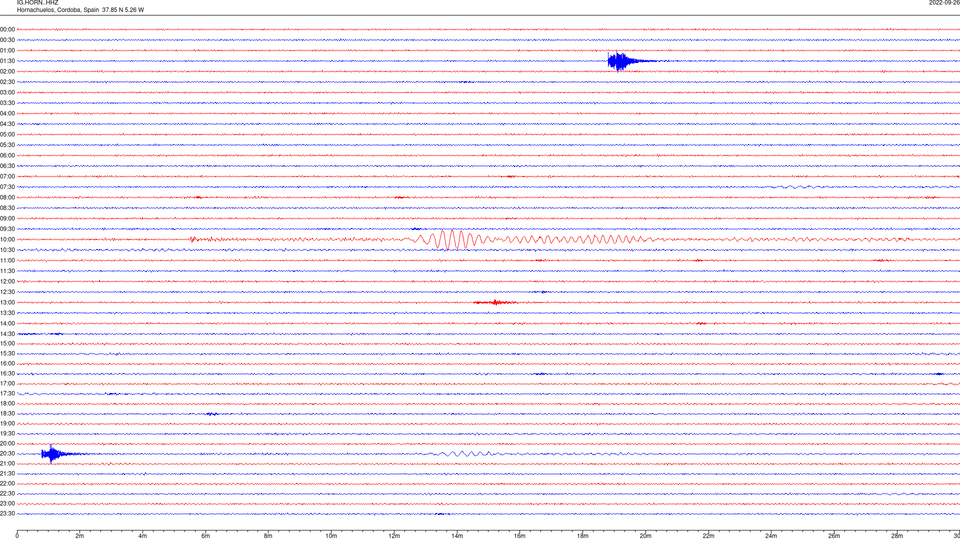Click the 14m axis tick label

[457, 536]
